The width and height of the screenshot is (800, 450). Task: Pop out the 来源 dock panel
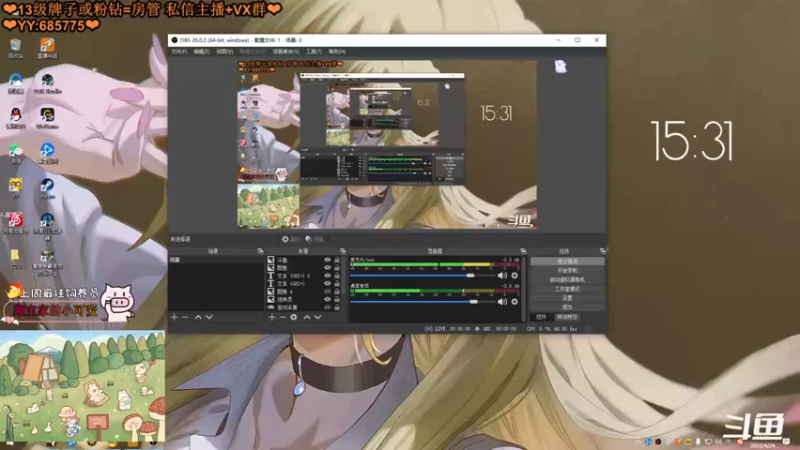(343, 251)
